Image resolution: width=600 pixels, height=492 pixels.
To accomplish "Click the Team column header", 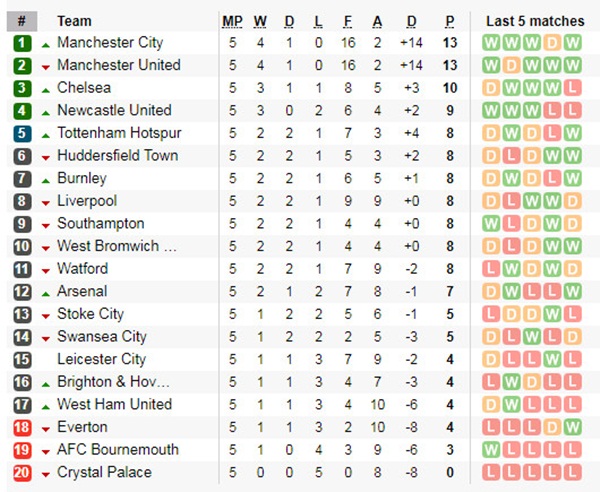I will (x=75, y=21).
